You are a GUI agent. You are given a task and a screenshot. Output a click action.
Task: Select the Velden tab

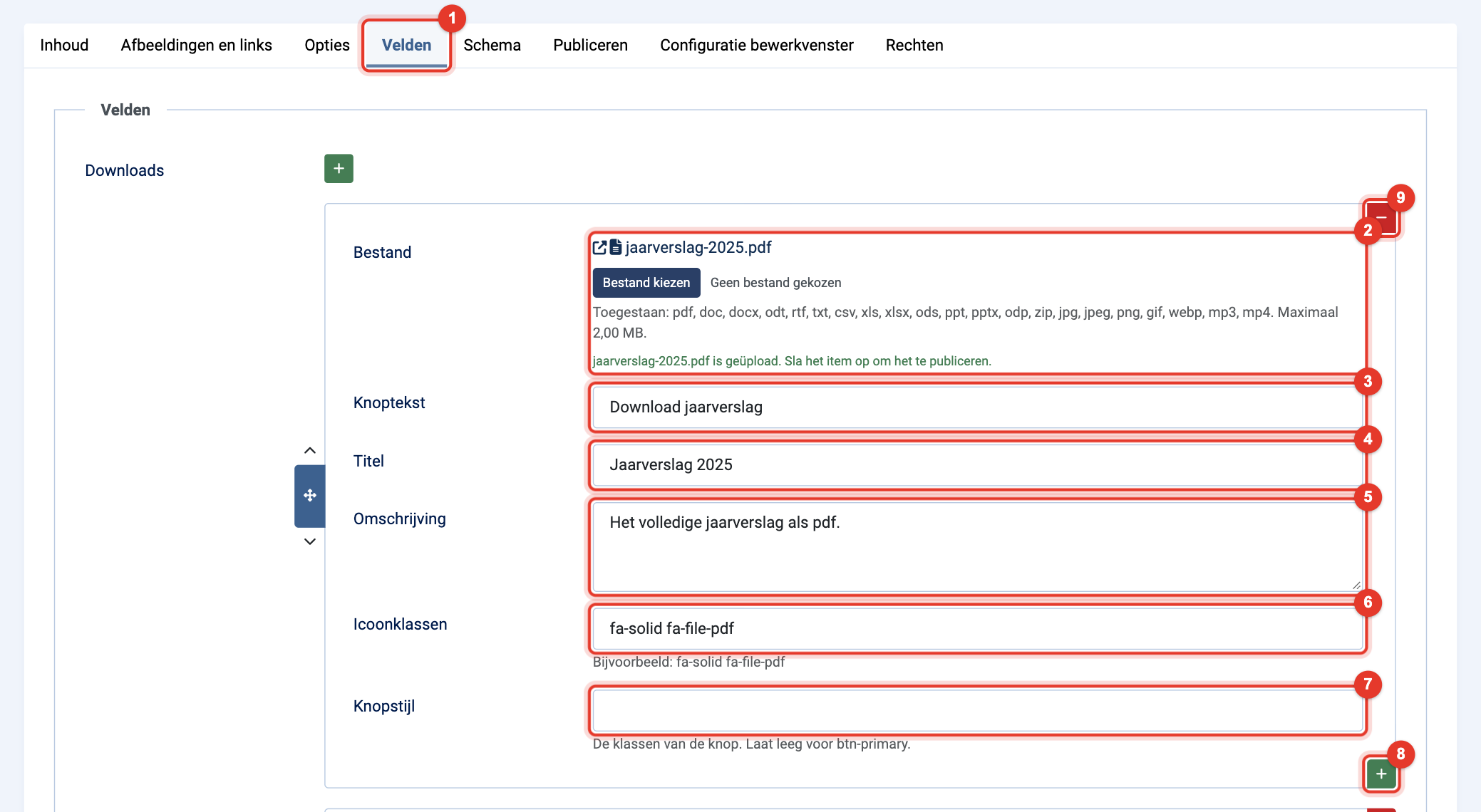[x=406, y=45]
